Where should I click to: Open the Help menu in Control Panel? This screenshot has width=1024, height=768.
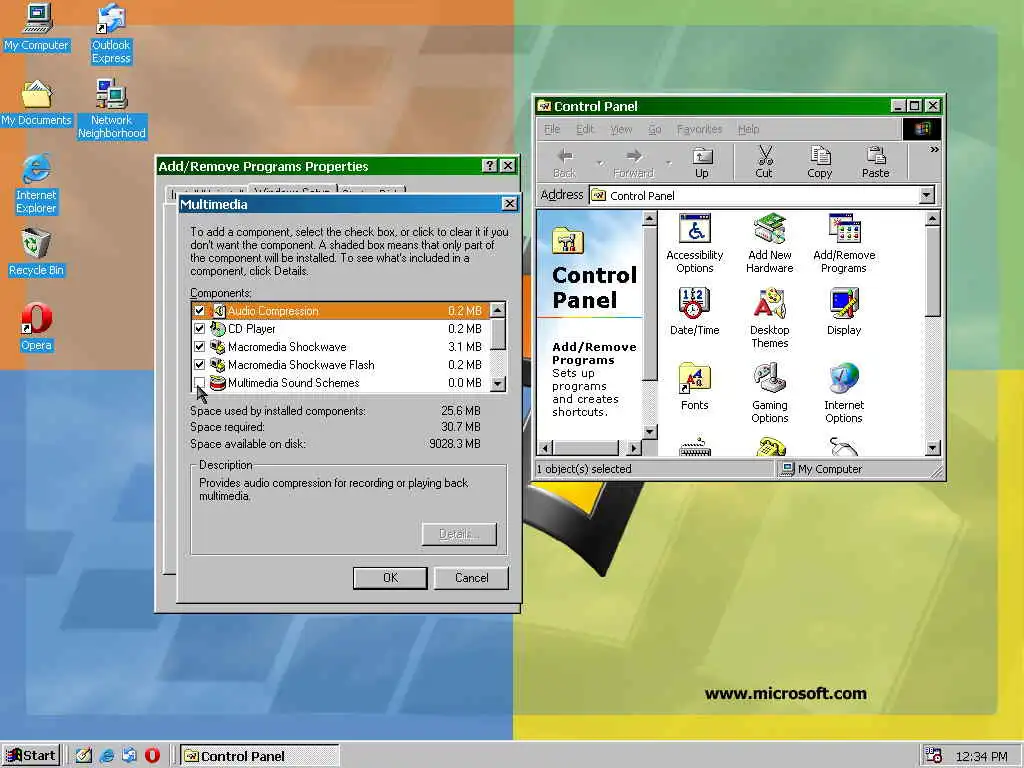[748, 129]
